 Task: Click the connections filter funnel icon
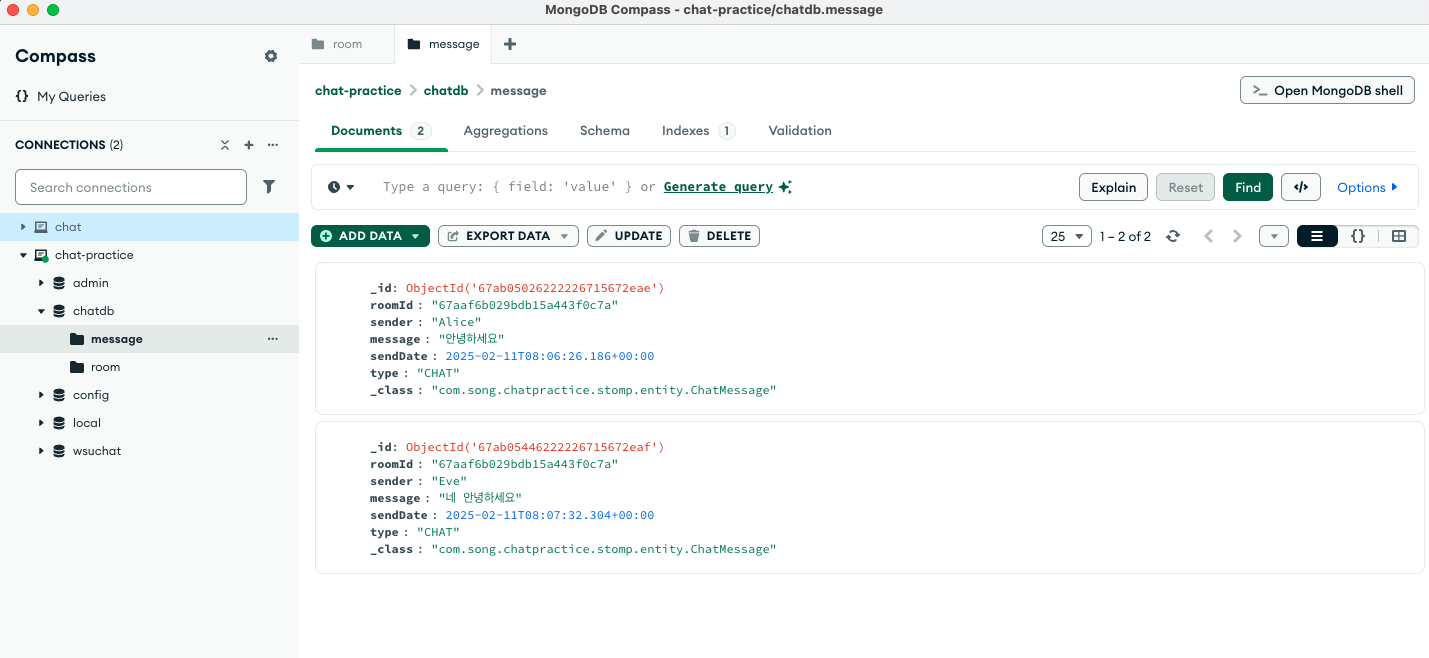(x=269, y=186)
